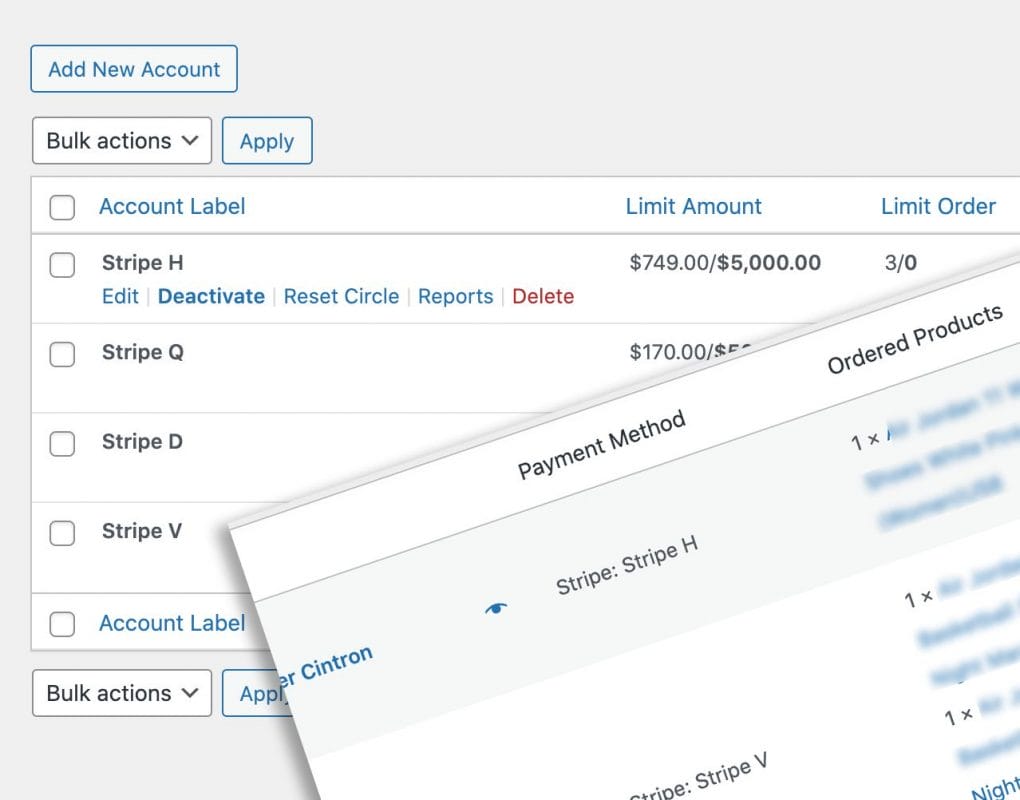Viewport: 1020px width, 800px height.
Task: Sort table by Limit Order column
Action: tap(938, 207)
